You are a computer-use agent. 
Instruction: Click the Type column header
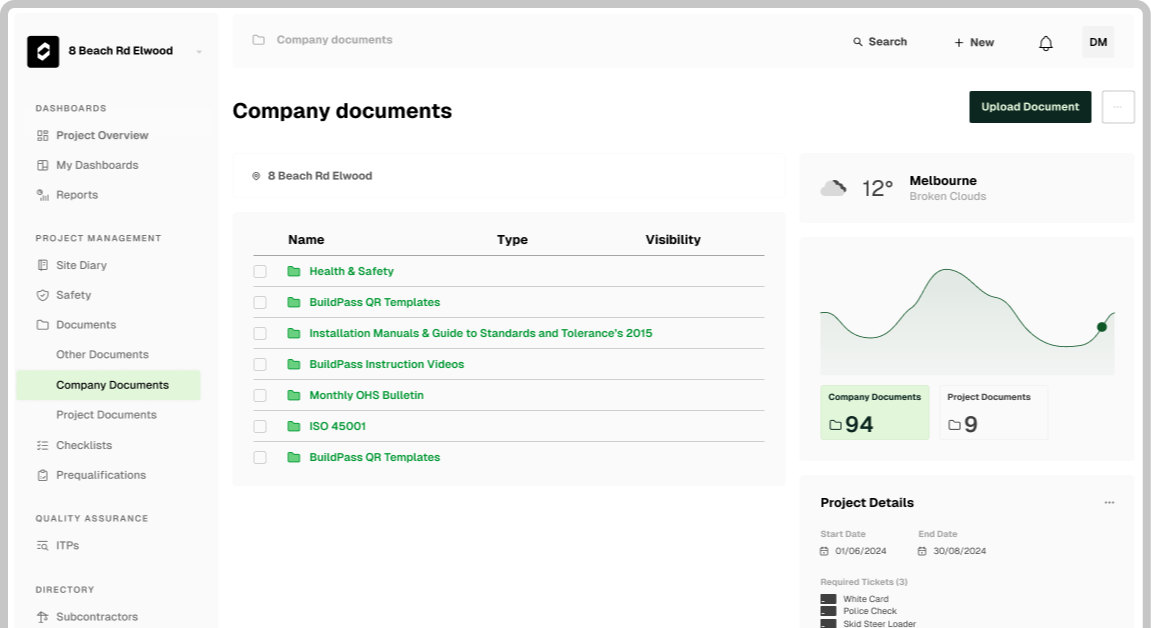click(x=512, y=240)
